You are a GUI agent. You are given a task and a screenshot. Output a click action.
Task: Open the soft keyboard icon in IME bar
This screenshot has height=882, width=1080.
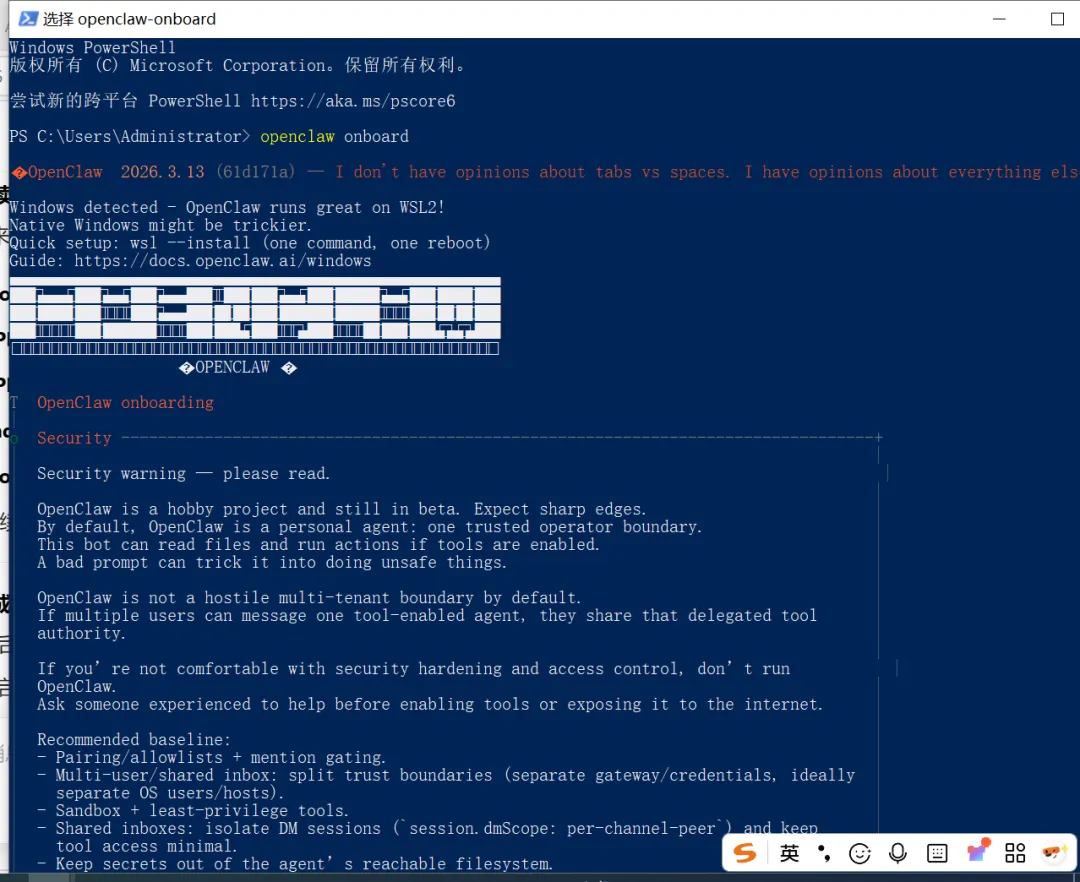coord(937,854)
